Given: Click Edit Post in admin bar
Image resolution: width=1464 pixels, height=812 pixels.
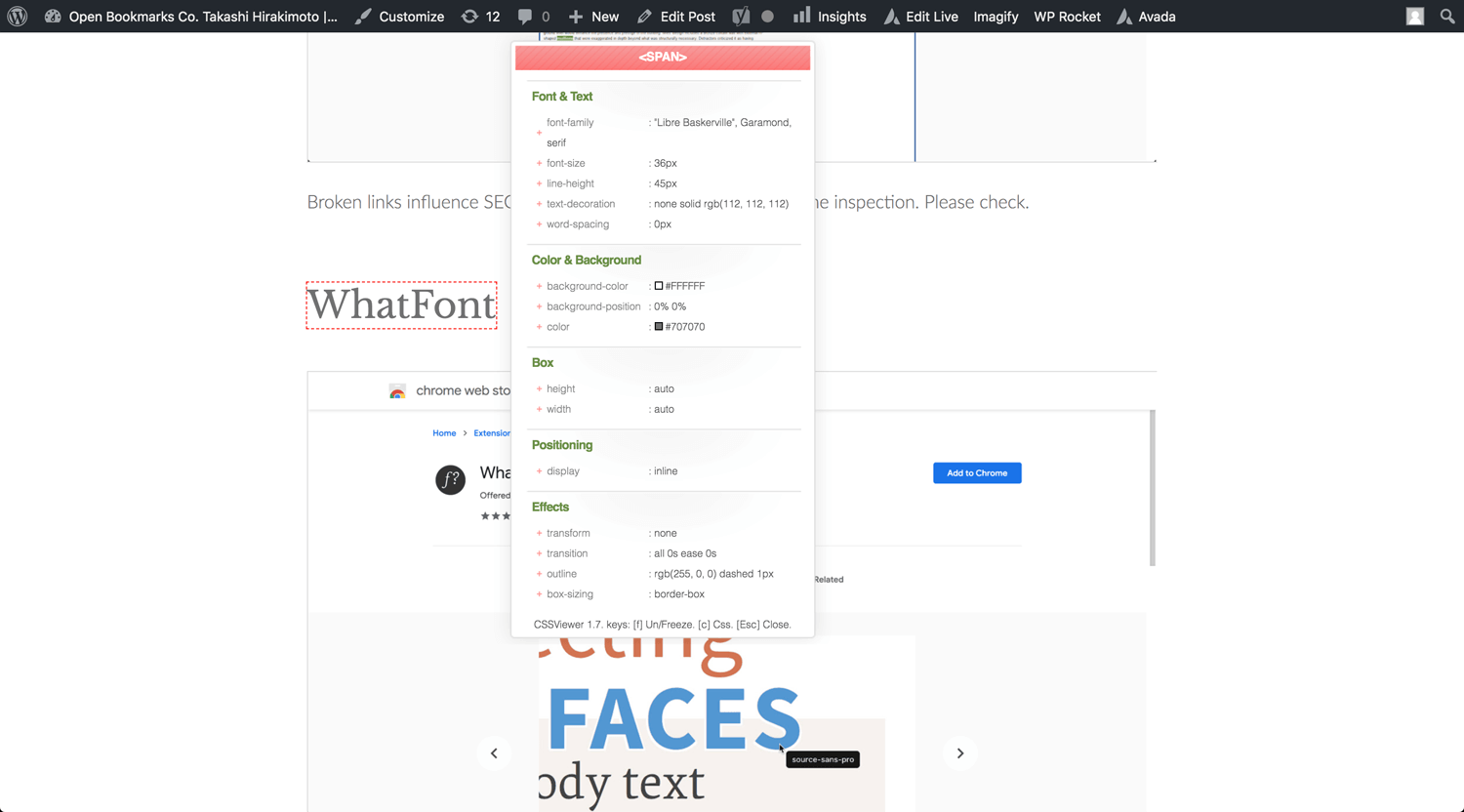Looking at the screenshot, I should pyautogui.click(x=675, y=17).
